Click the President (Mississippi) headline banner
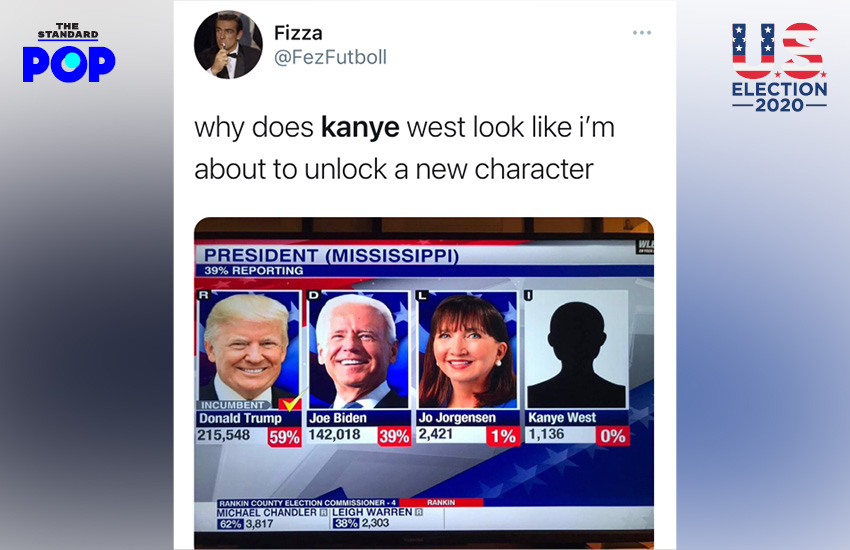 pos(331,255)
